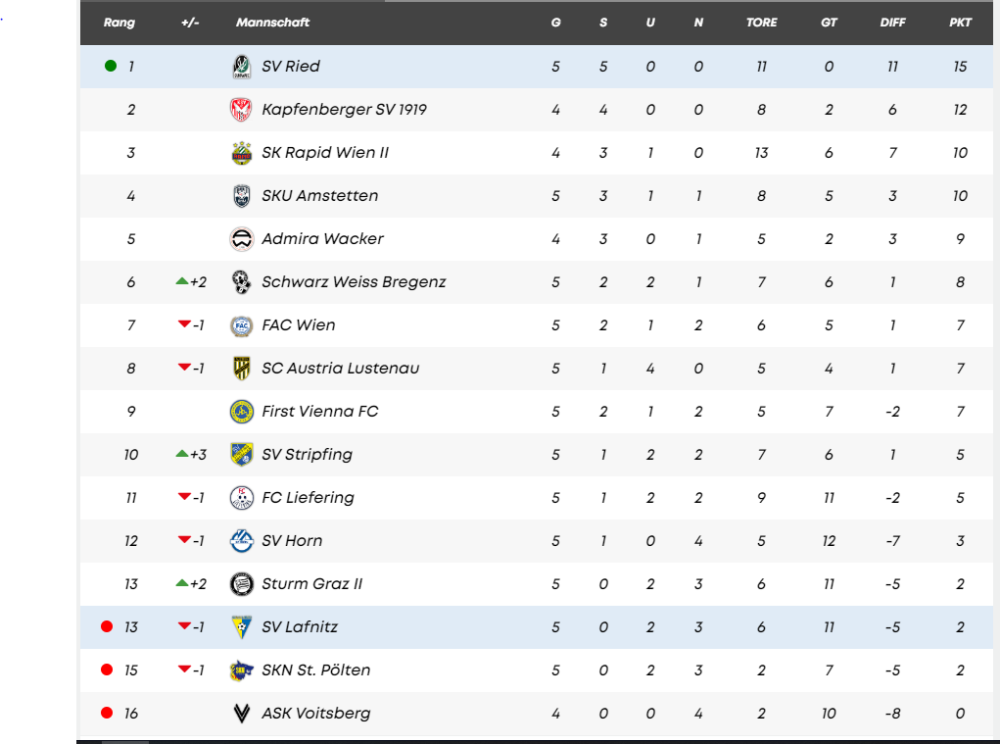Click the SV Ried club crest
Screen dimensions: 1000x744
[x=241, y=67]
